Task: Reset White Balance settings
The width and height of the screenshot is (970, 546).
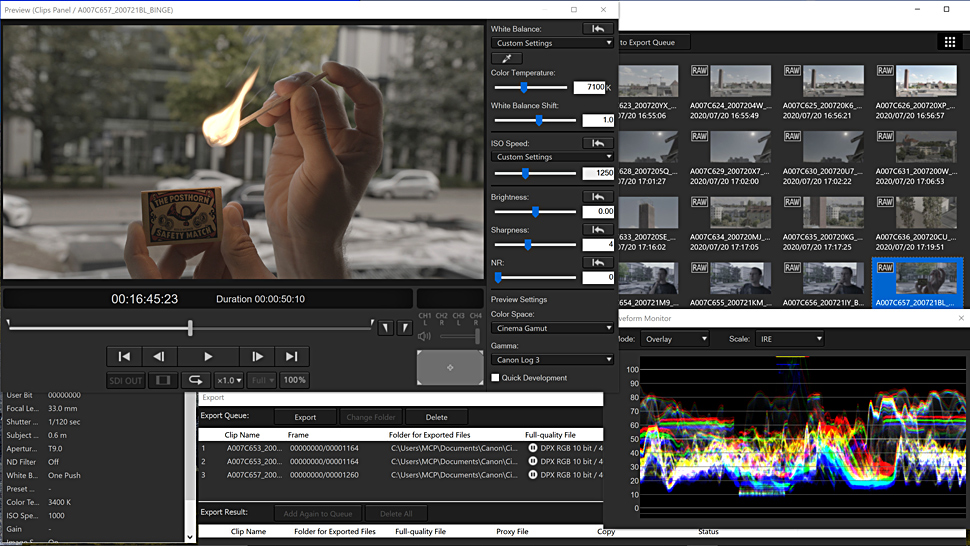Action: tap(598, 28)
